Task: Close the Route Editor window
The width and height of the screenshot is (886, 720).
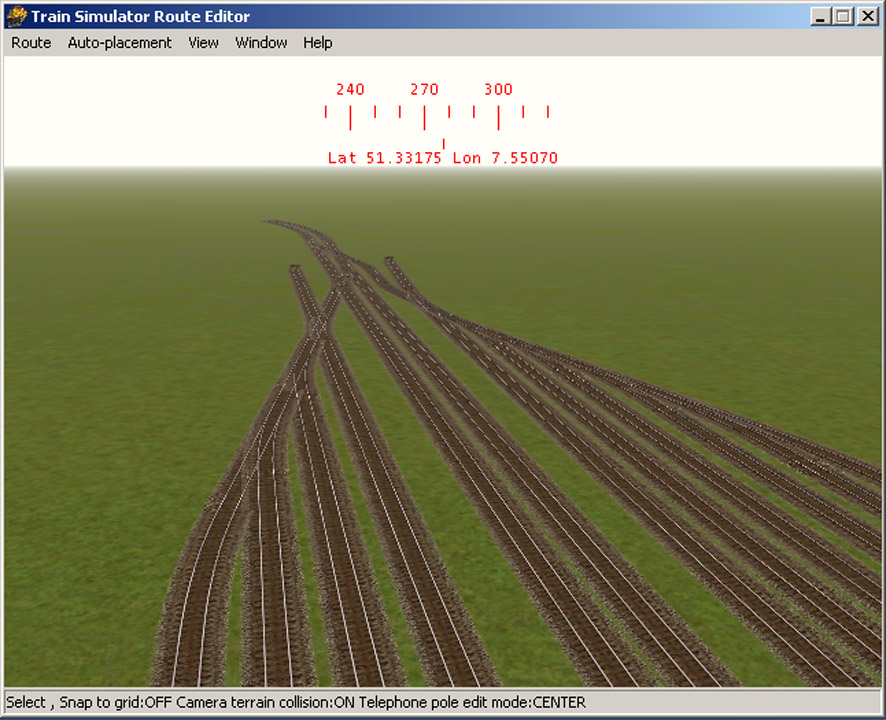Action: point(867,16)
